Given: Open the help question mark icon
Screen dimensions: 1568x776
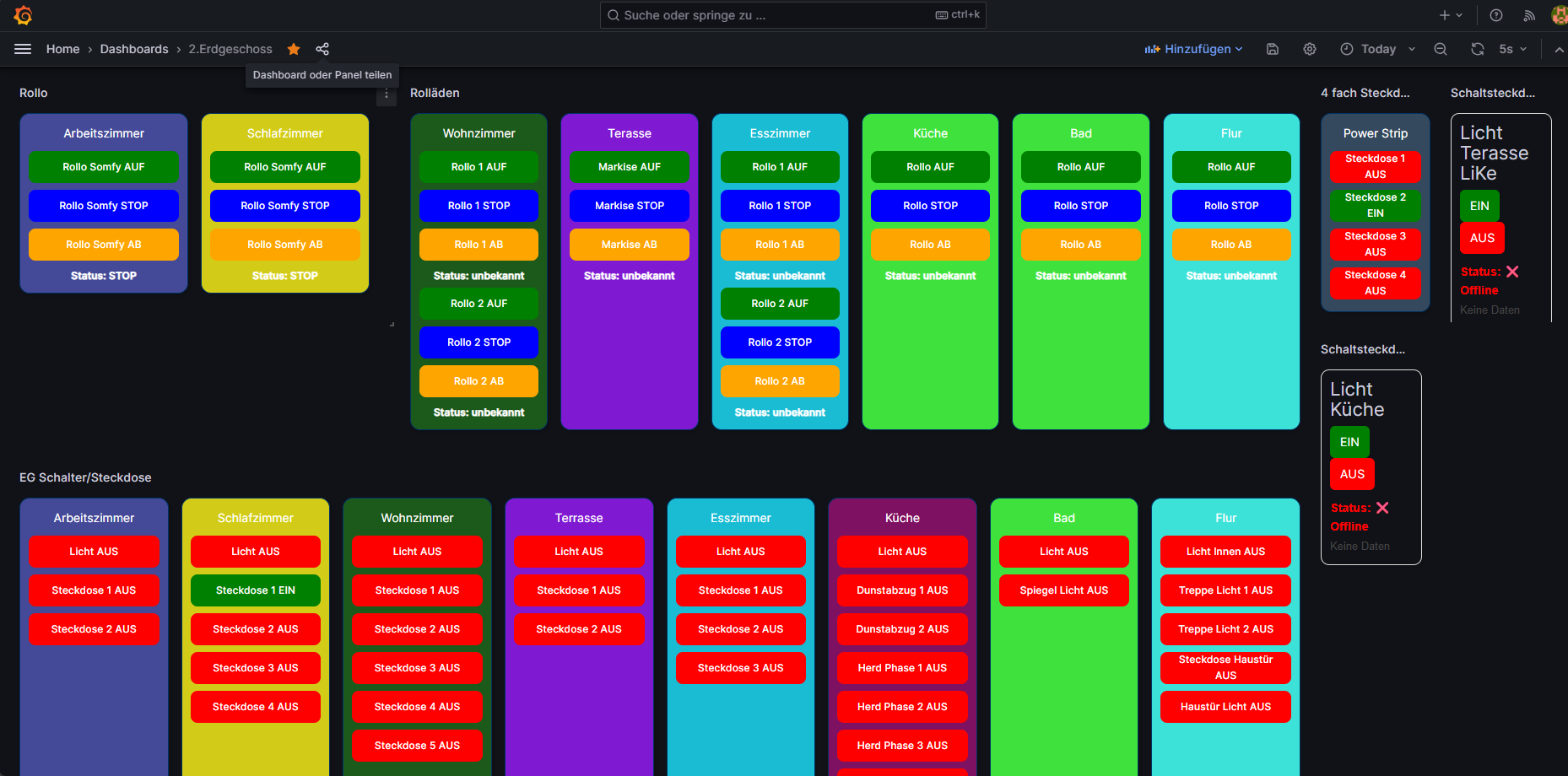Looking at the screenshot, I should 1496,15.
